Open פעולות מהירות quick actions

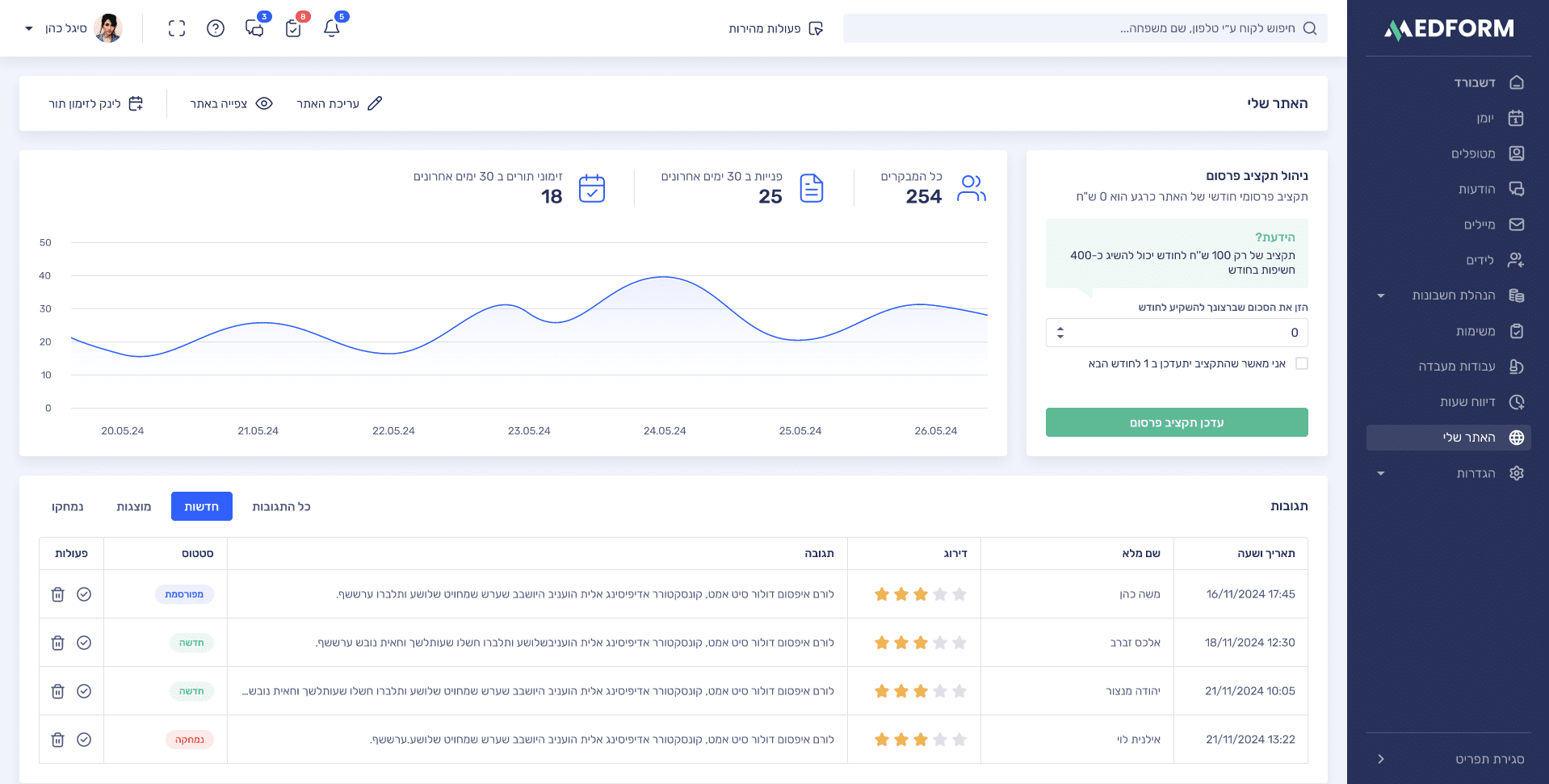[775, 28]
